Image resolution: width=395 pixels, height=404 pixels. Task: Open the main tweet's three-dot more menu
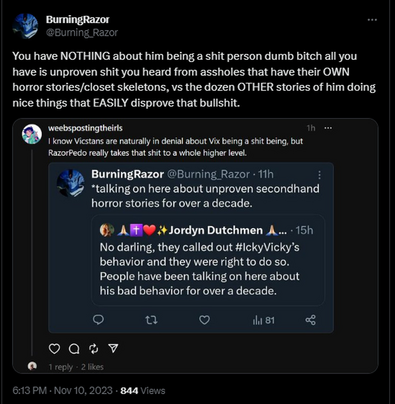tap(372, 20)
